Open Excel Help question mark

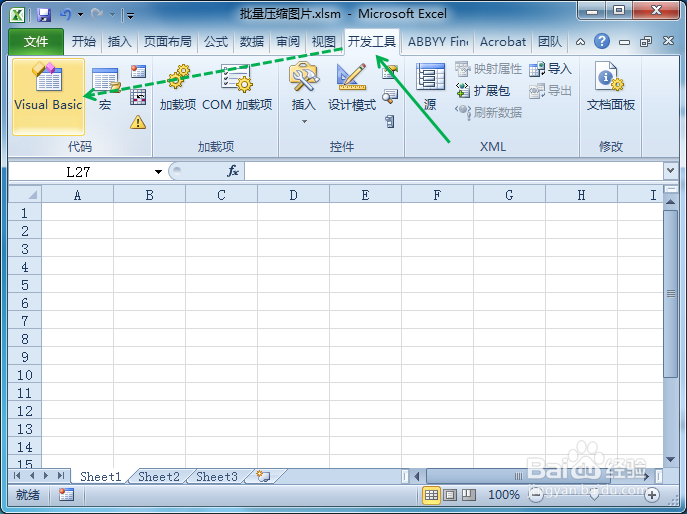602,42
